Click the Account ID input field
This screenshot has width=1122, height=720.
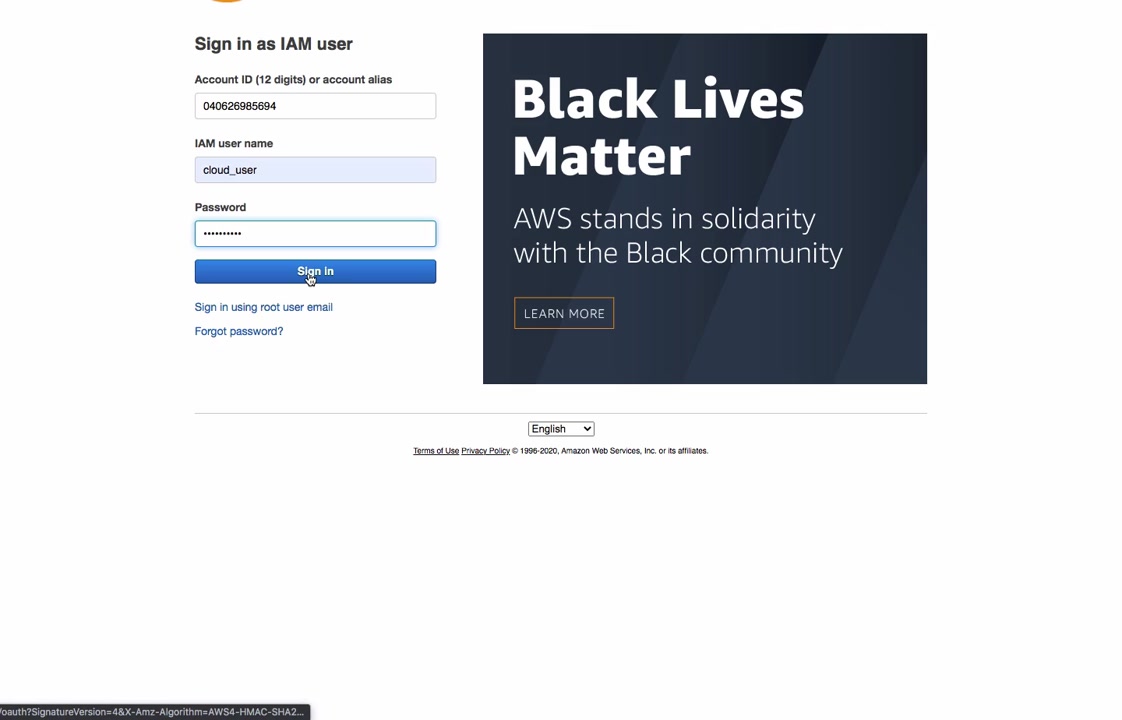pos(315,106)
